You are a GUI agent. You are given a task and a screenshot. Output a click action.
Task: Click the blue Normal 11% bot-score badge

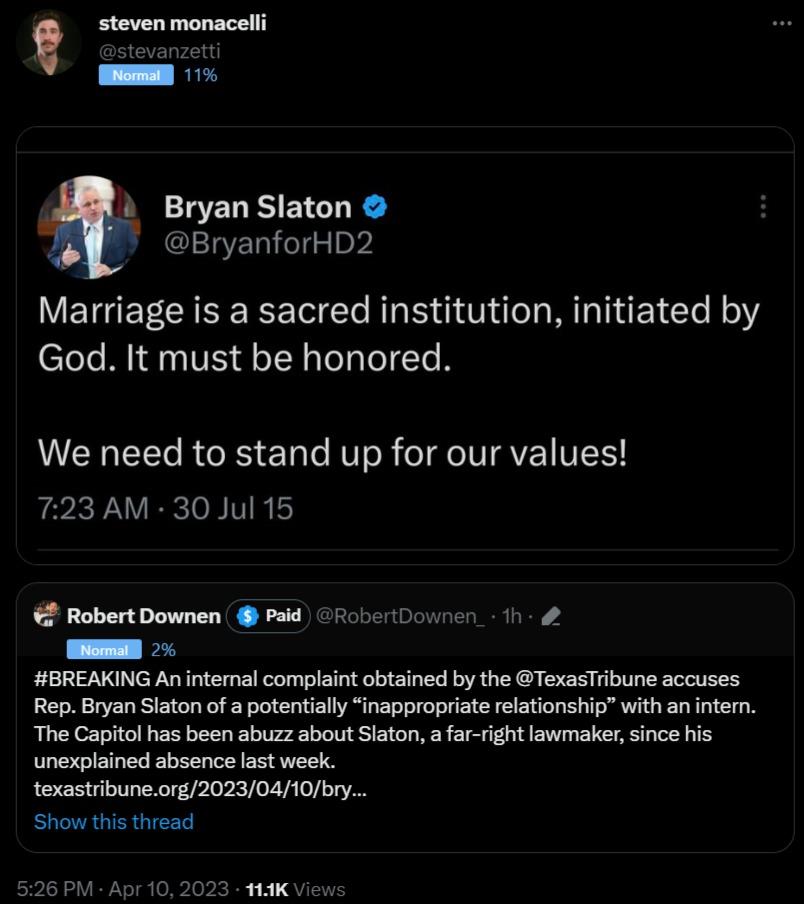point(137,74)
